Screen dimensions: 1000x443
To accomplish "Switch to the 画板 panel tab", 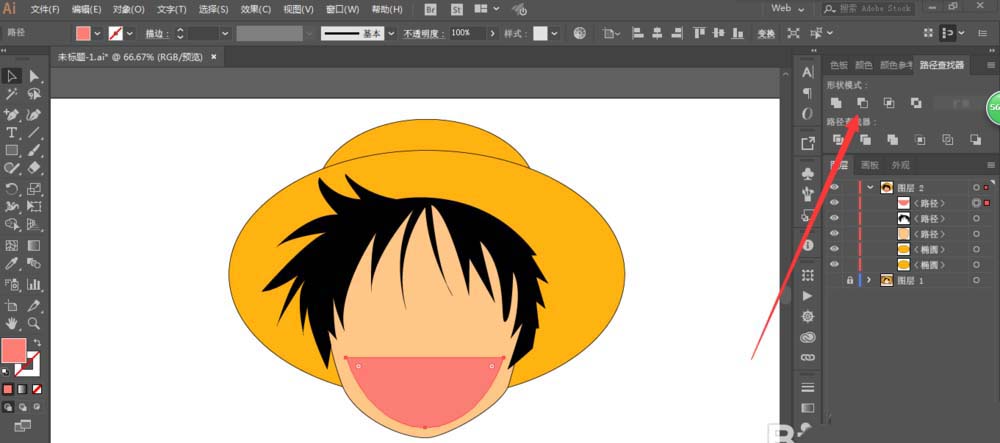I will [x=870, y=165].
